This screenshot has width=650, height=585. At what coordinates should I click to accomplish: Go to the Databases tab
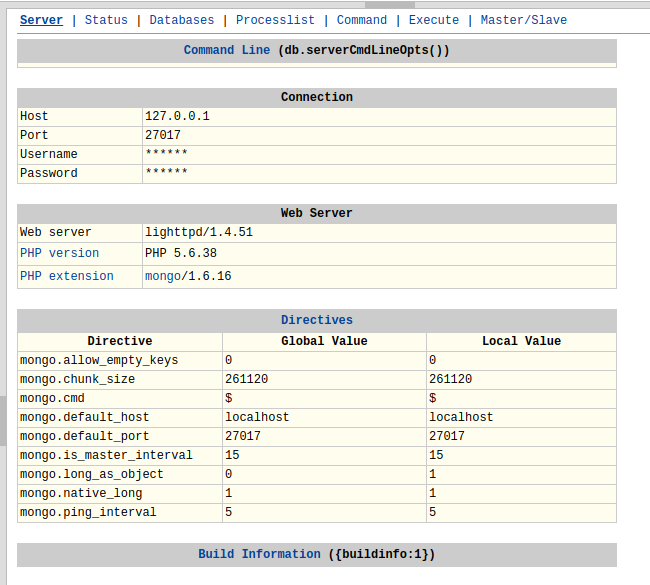point(181,20)
